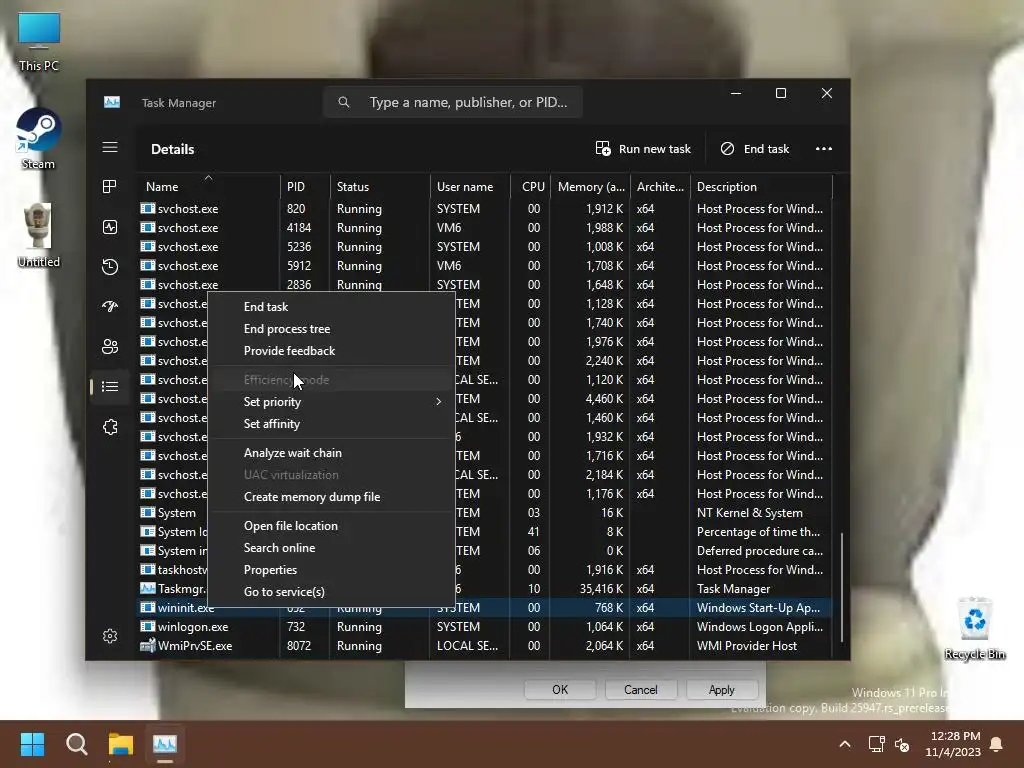Click the End task toolbar button

755,149
